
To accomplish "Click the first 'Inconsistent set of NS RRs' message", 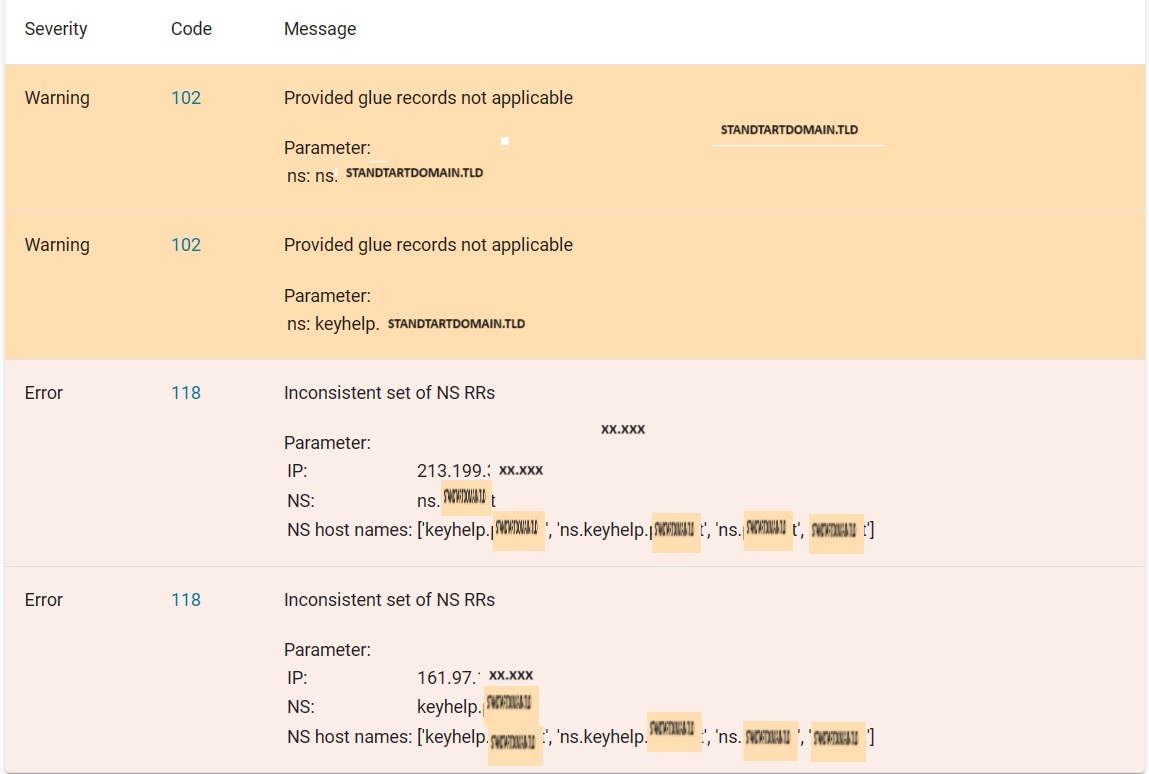I will (389, 393).
